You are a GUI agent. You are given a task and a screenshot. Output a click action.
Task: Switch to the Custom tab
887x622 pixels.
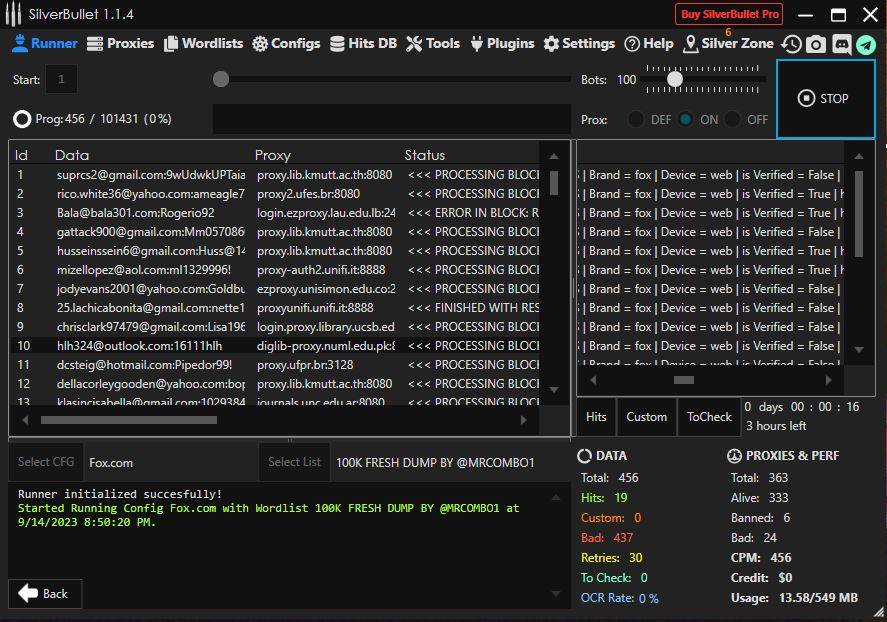coord(646,417)
